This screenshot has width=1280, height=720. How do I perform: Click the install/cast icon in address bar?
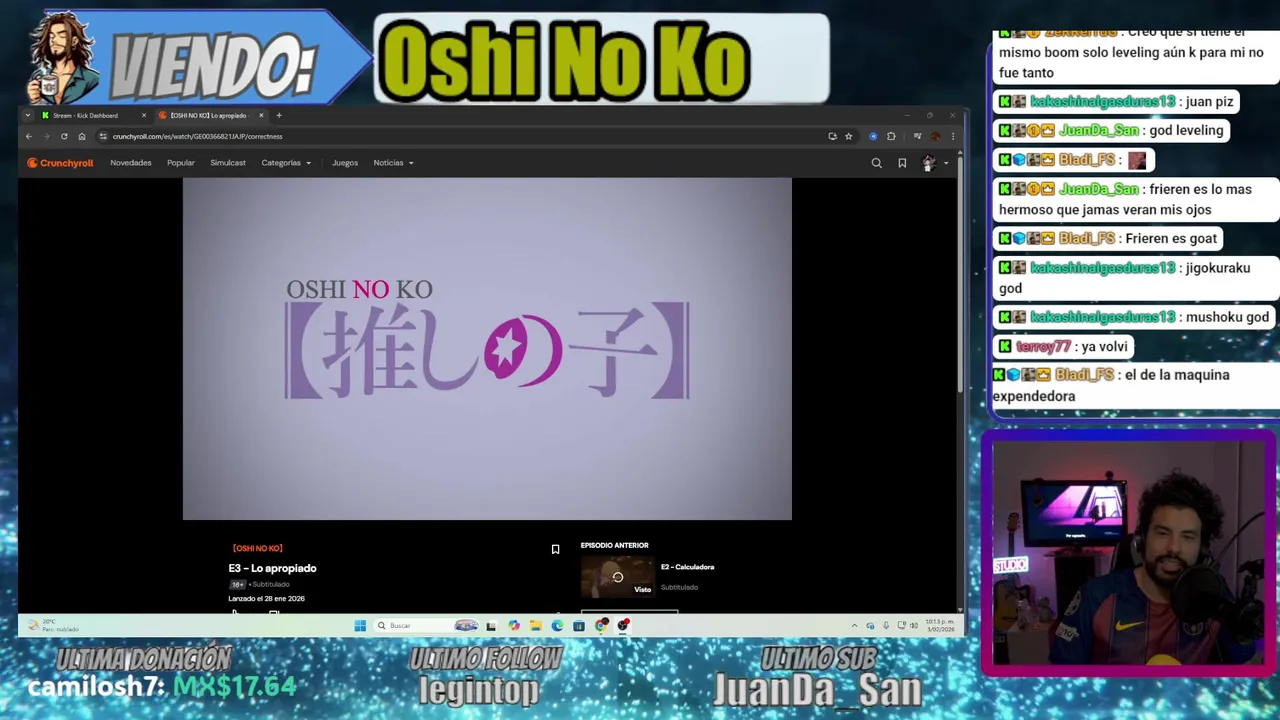(x=833, y=136)
